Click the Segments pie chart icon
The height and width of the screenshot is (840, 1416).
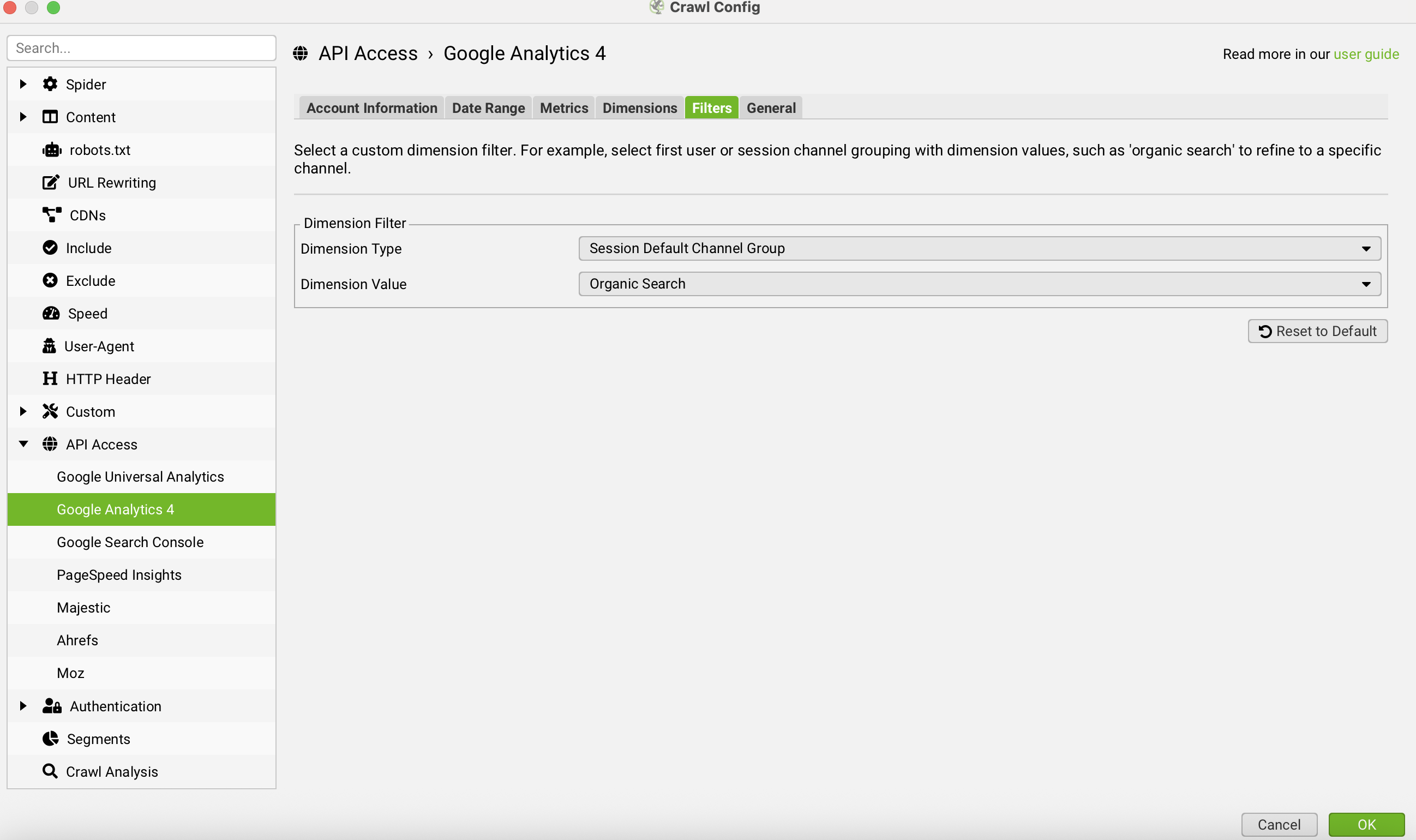tap(50, 739)
